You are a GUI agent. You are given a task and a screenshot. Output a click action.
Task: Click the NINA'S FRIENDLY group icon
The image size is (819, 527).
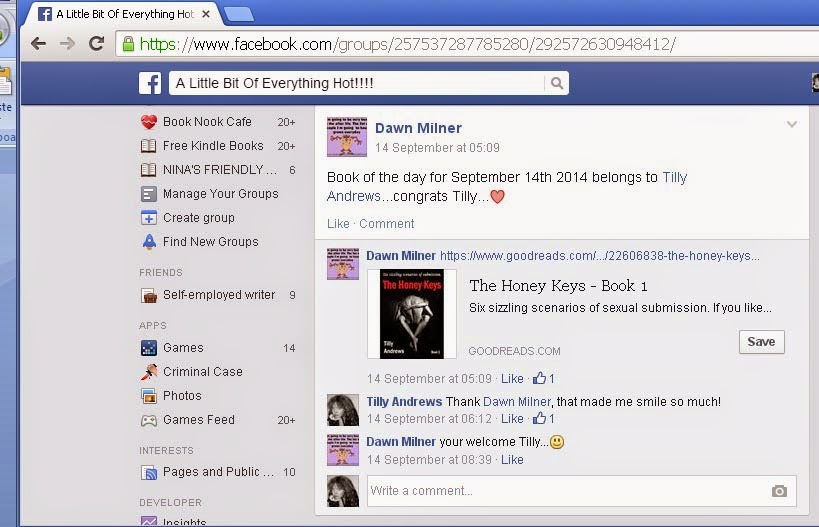(x=148, y=170)
